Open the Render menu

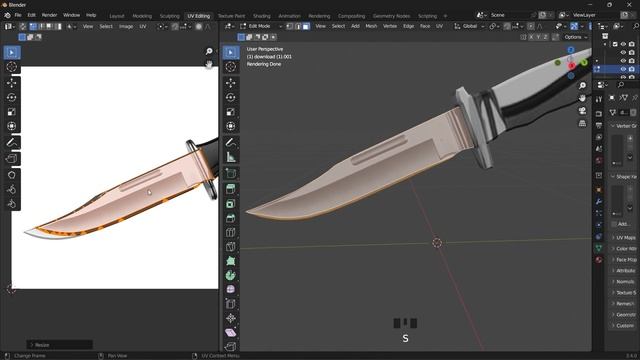coord(49,15)
